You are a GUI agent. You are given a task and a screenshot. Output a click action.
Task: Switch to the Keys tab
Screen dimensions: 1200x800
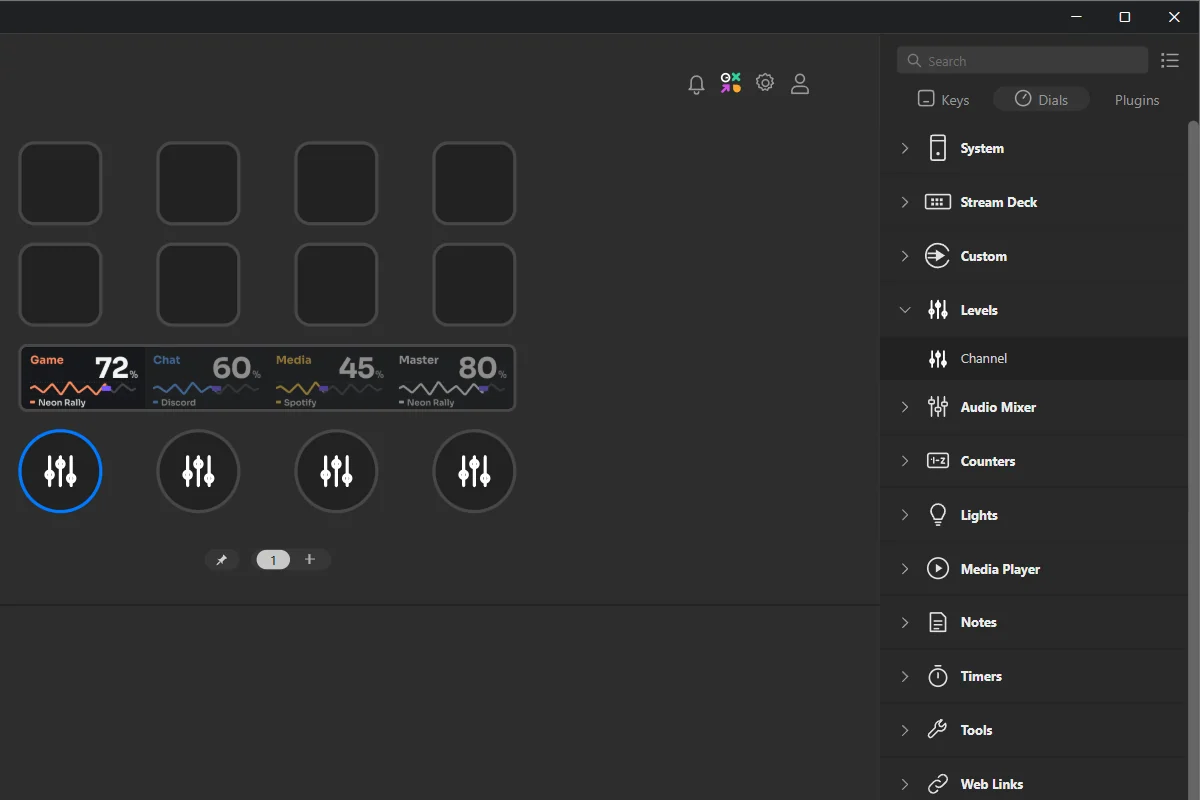[x=943, y=100]
